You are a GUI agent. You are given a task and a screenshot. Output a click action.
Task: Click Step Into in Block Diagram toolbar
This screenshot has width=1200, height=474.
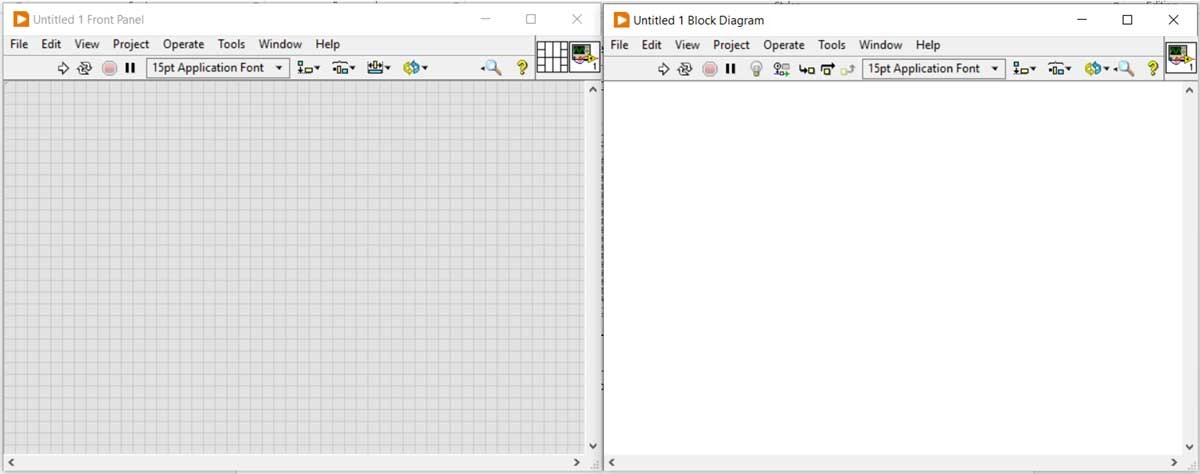[x=807, y=68]
